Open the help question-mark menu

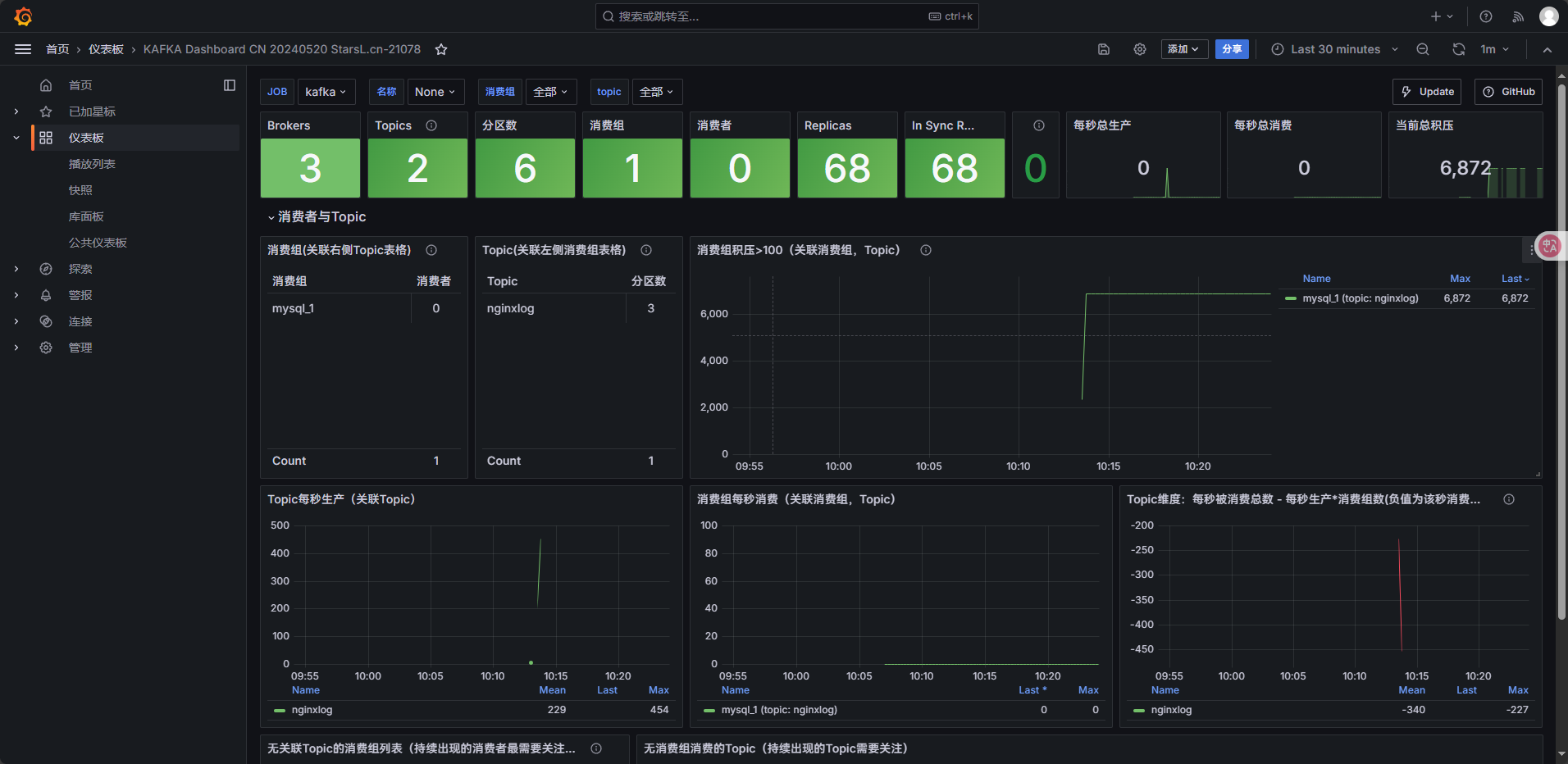pyautogui.click(x=1486, y=16)
